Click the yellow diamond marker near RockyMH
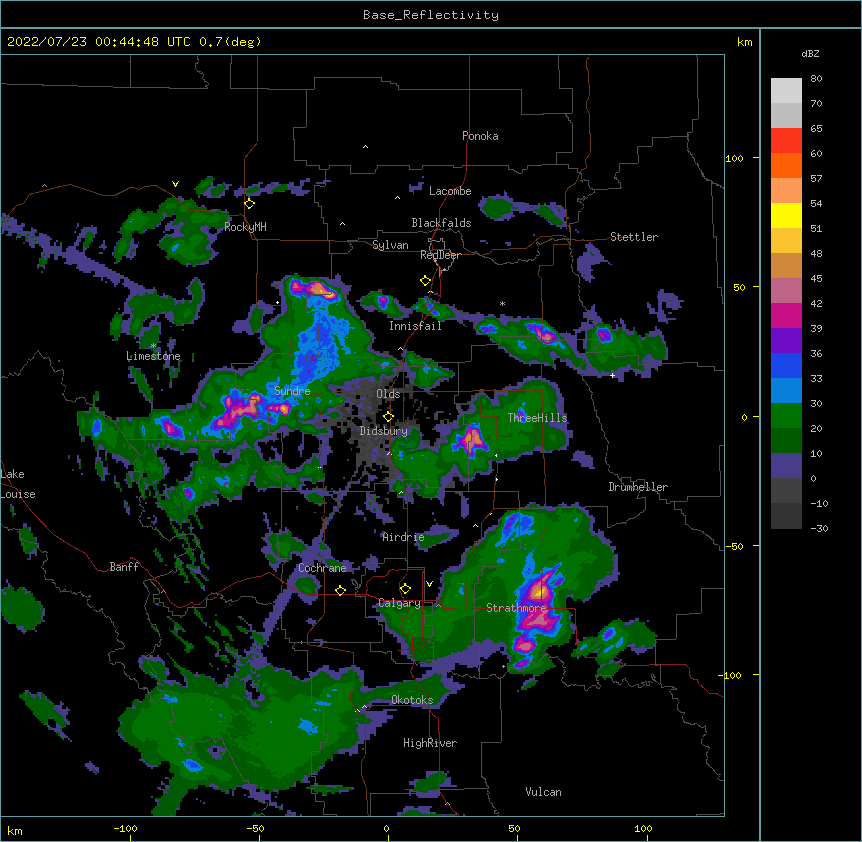This screenshot has width=862, height=842. click(250, 203)
